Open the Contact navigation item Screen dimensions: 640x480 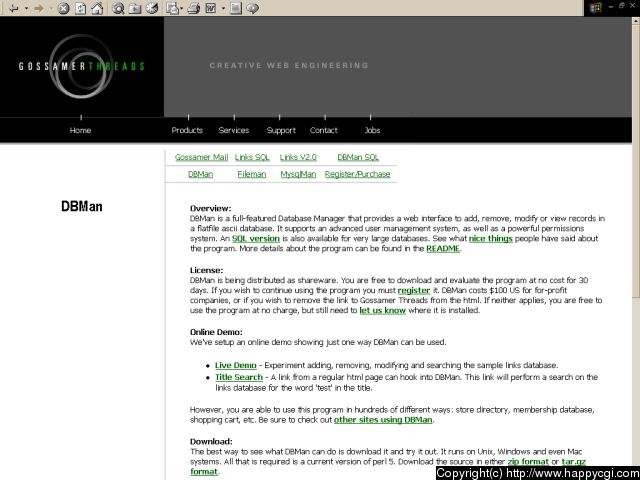point(323,130)
